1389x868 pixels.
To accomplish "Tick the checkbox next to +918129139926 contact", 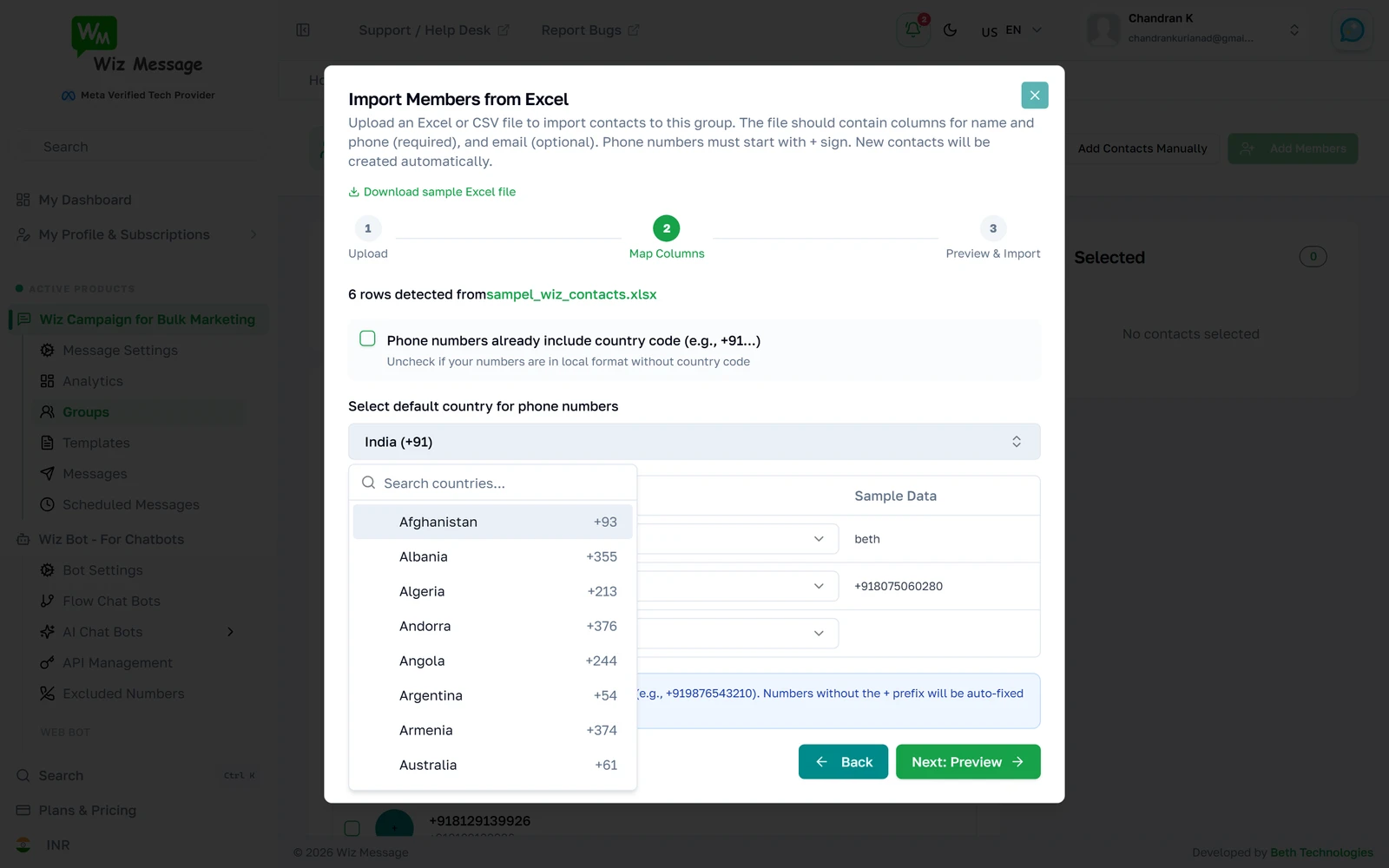I will [x=352, y=828].
